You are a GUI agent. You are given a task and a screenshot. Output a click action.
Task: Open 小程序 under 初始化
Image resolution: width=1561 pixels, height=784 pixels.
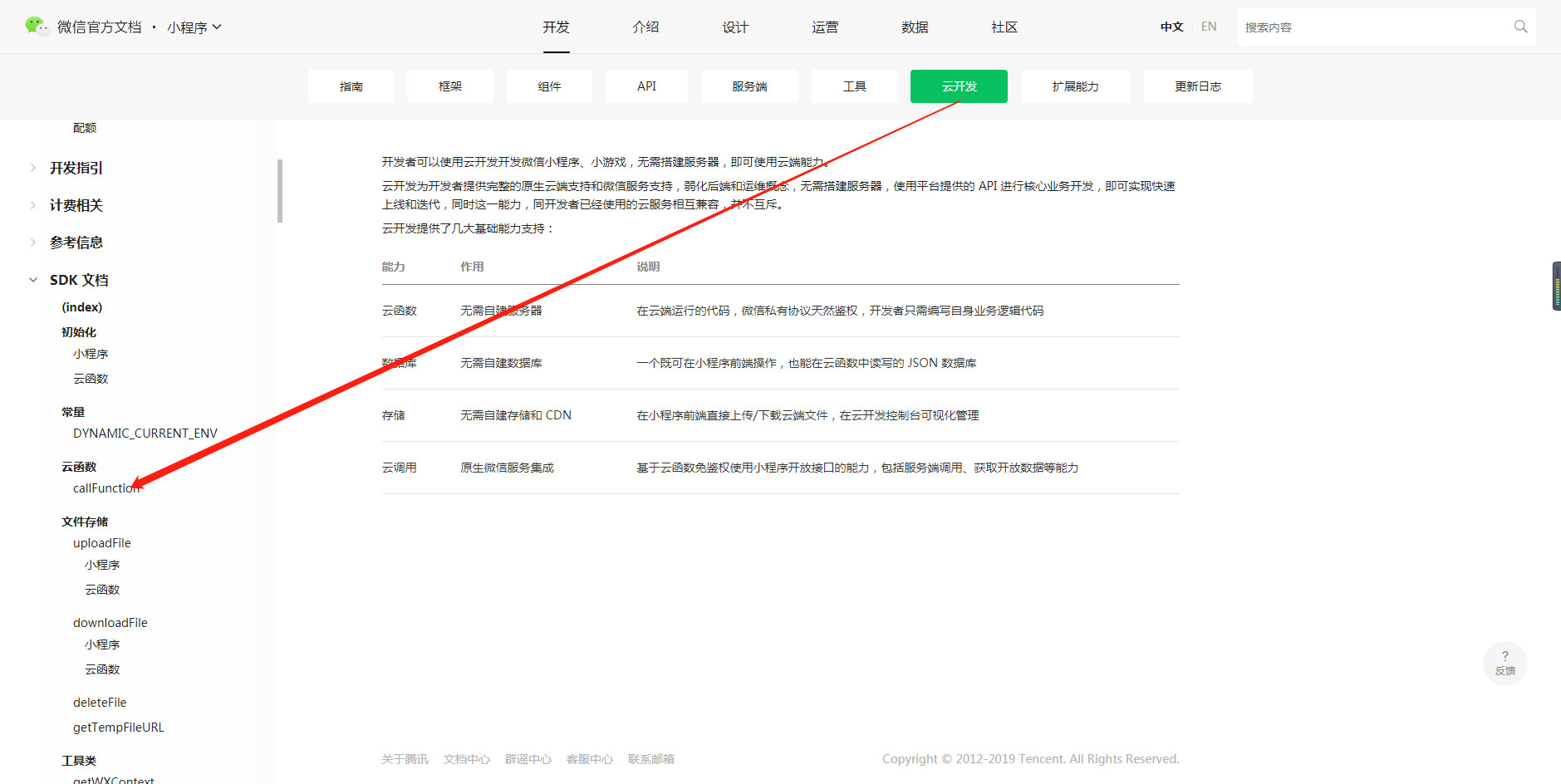click(91, 354)
